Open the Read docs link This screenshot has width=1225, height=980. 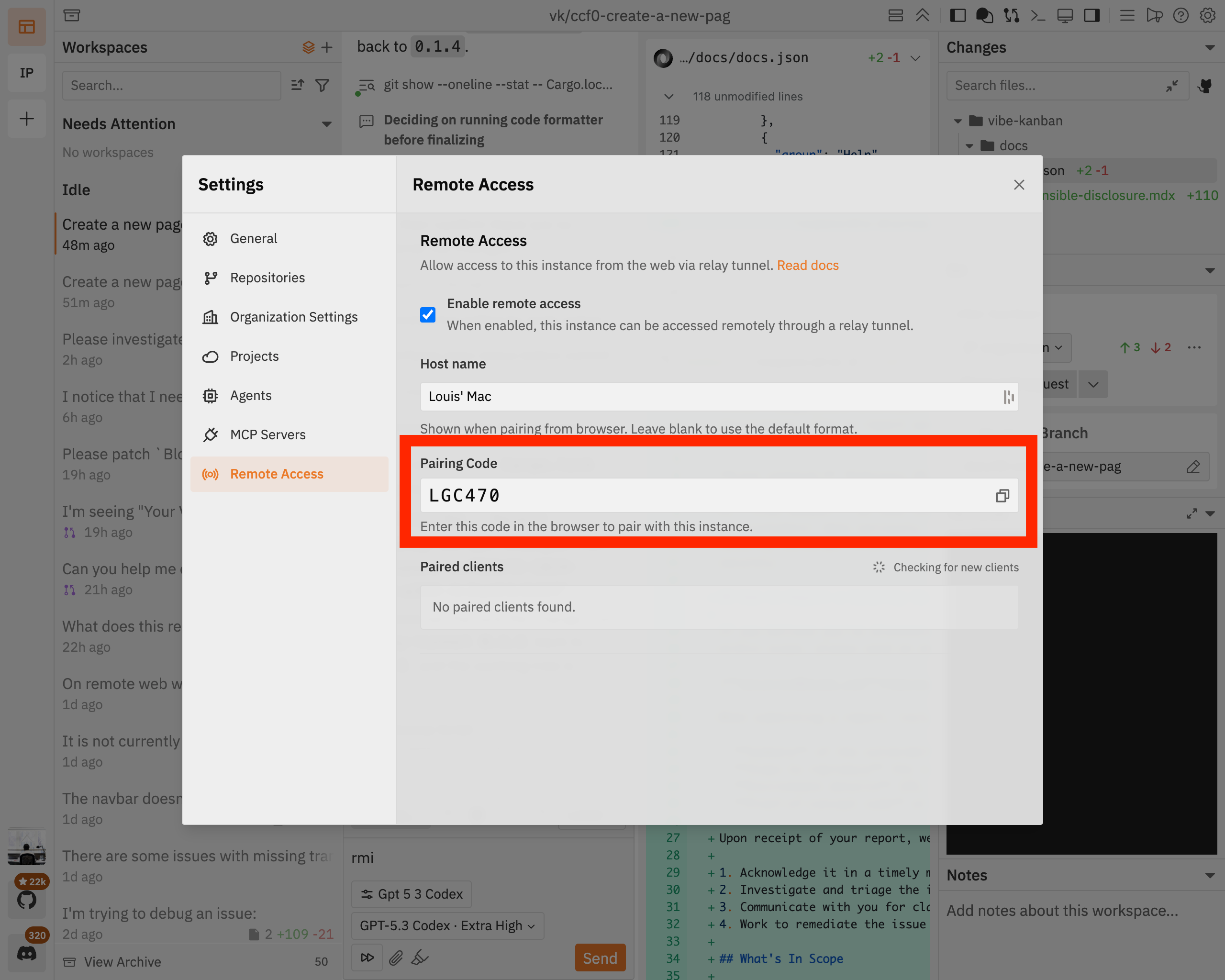(x=807, y=265)
